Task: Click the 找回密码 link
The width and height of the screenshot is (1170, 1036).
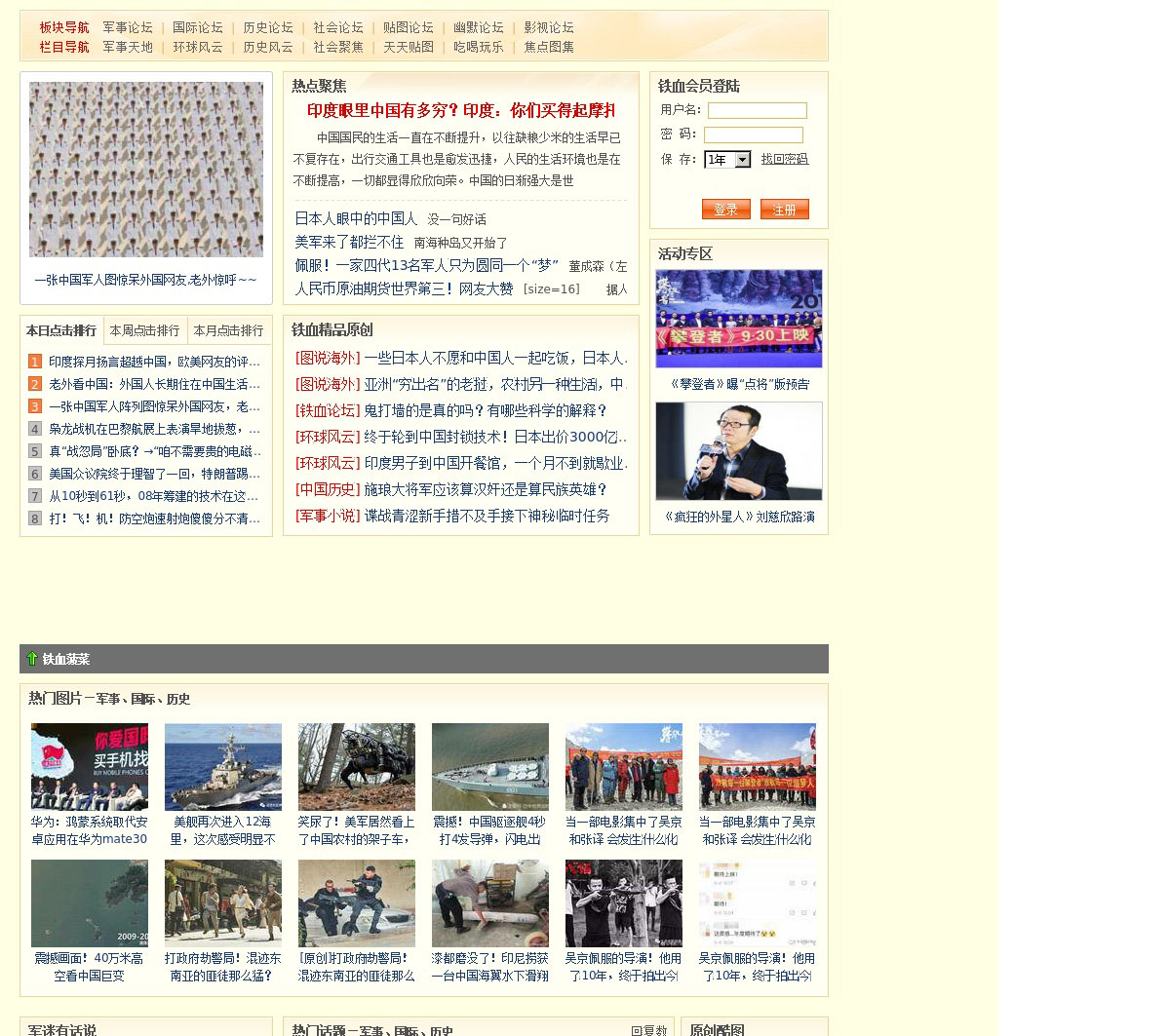Action: tap(784, 160)
